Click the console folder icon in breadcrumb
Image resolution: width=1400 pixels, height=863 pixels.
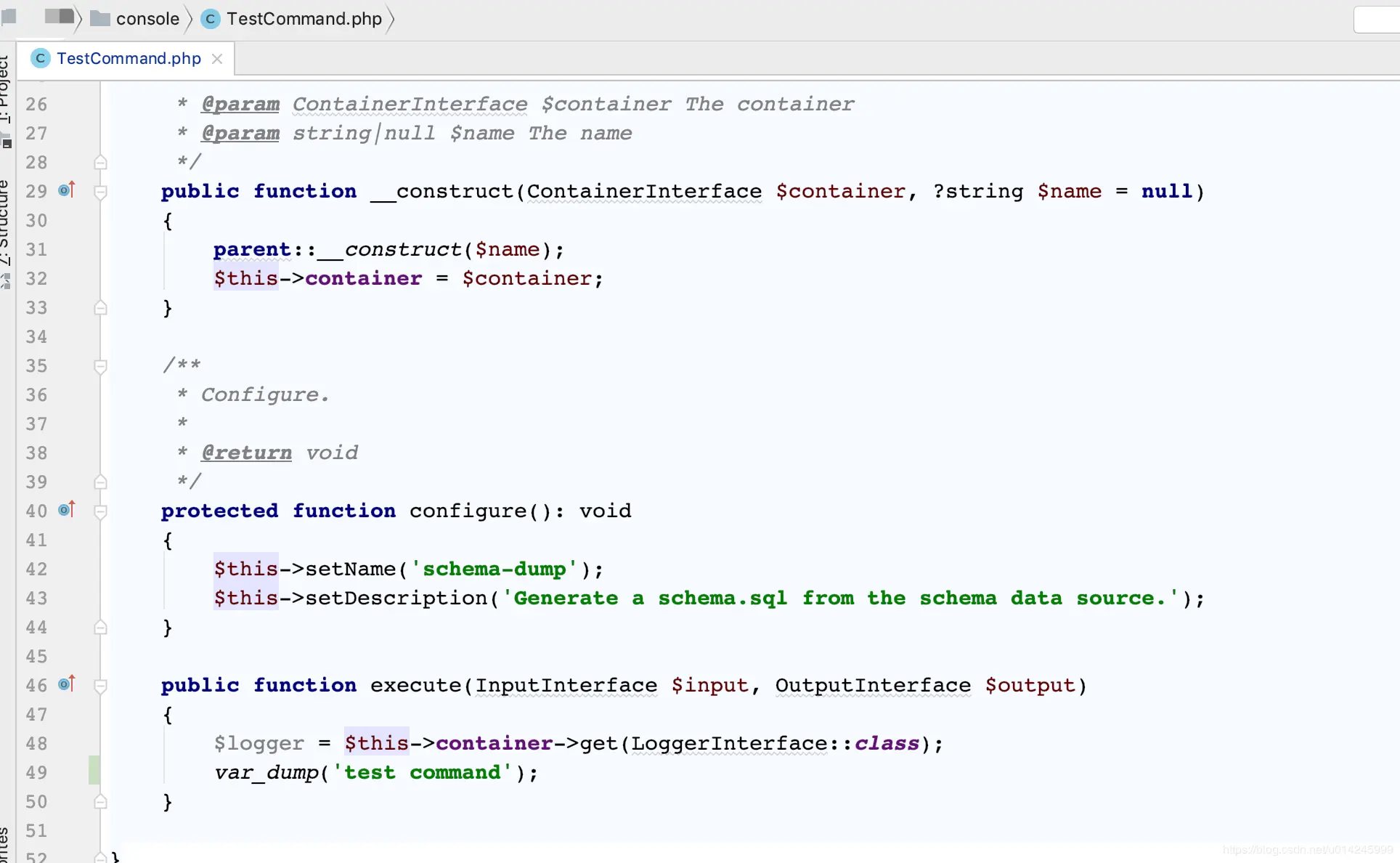point(99,19)
